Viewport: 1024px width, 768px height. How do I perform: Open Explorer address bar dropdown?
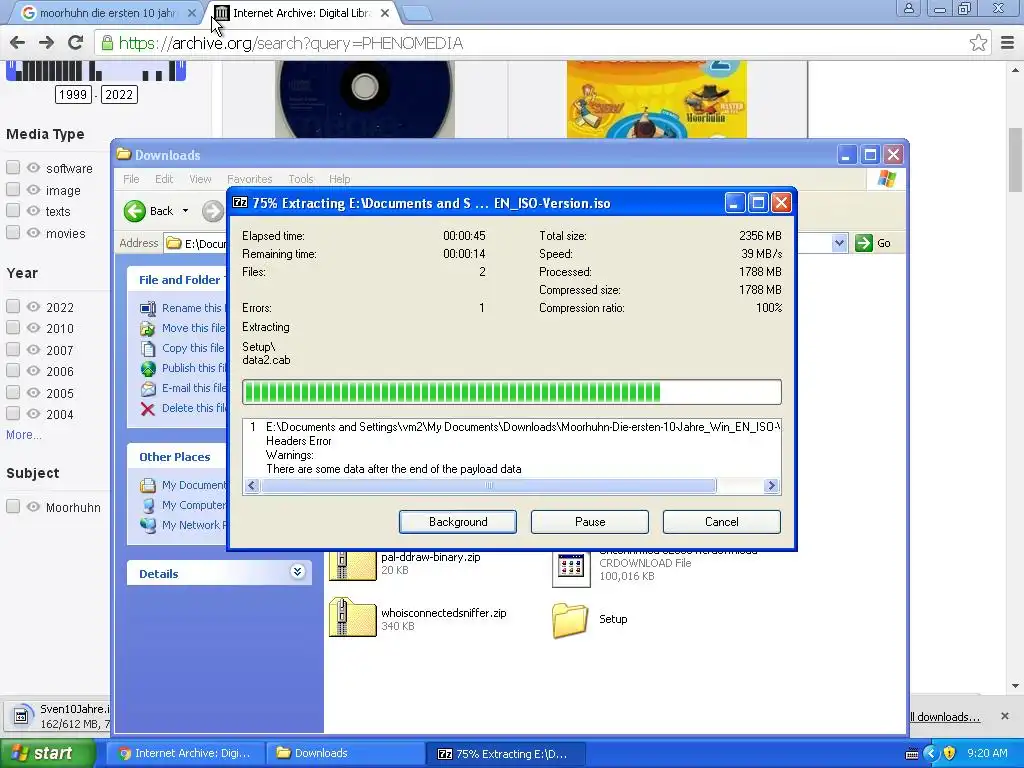coord(839,243)
